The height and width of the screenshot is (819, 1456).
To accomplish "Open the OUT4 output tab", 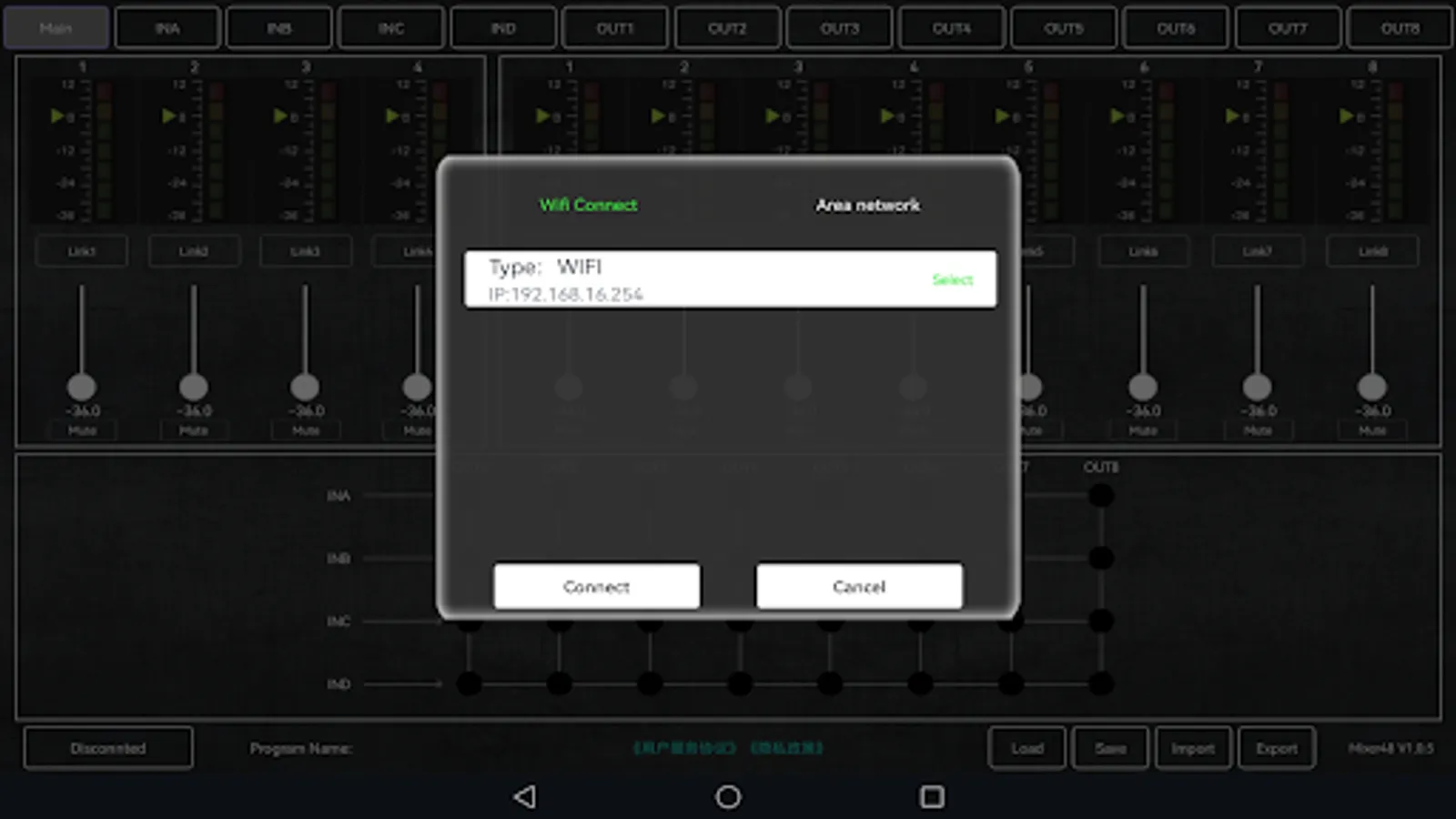I will 952,28.
